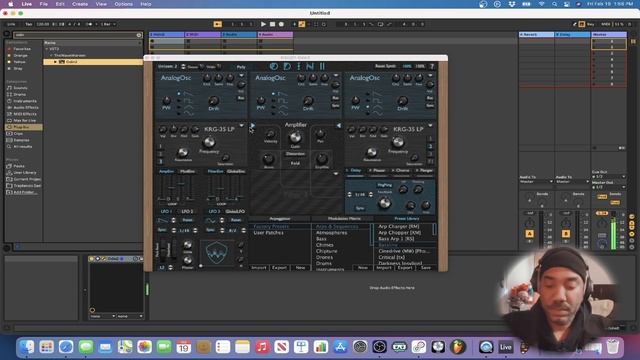Select the Chimes preset category
Viewport: 640px width, 360px height.
pos(325,245)
